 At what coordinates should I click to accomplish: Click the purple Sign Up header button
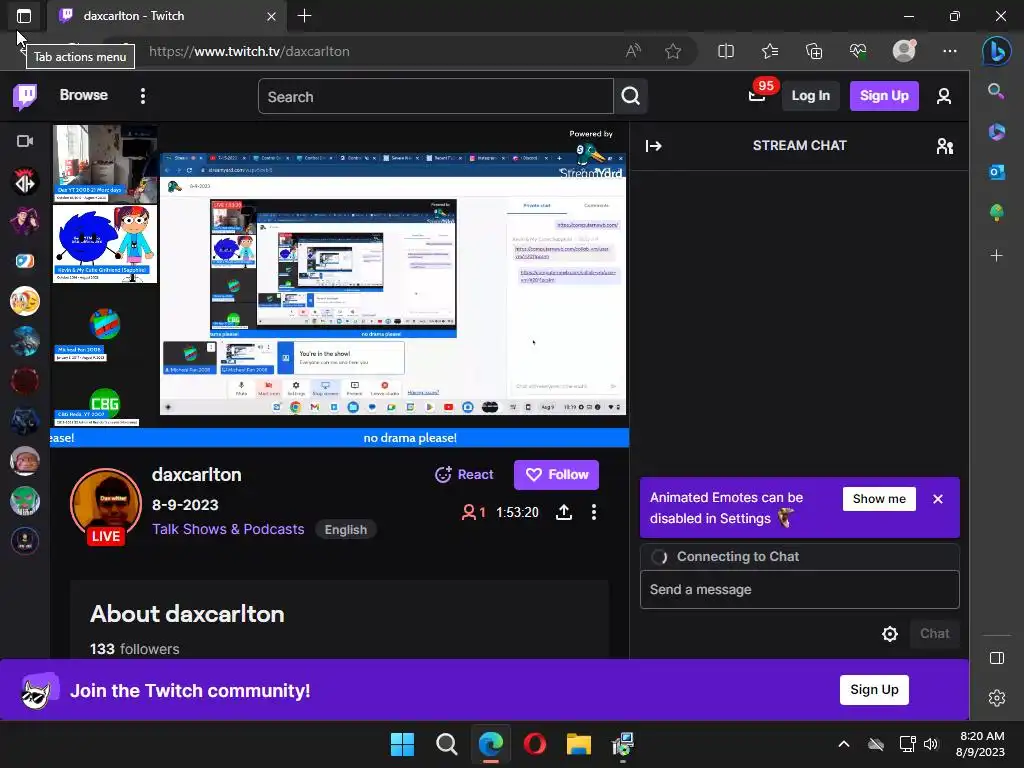point(884,96)
